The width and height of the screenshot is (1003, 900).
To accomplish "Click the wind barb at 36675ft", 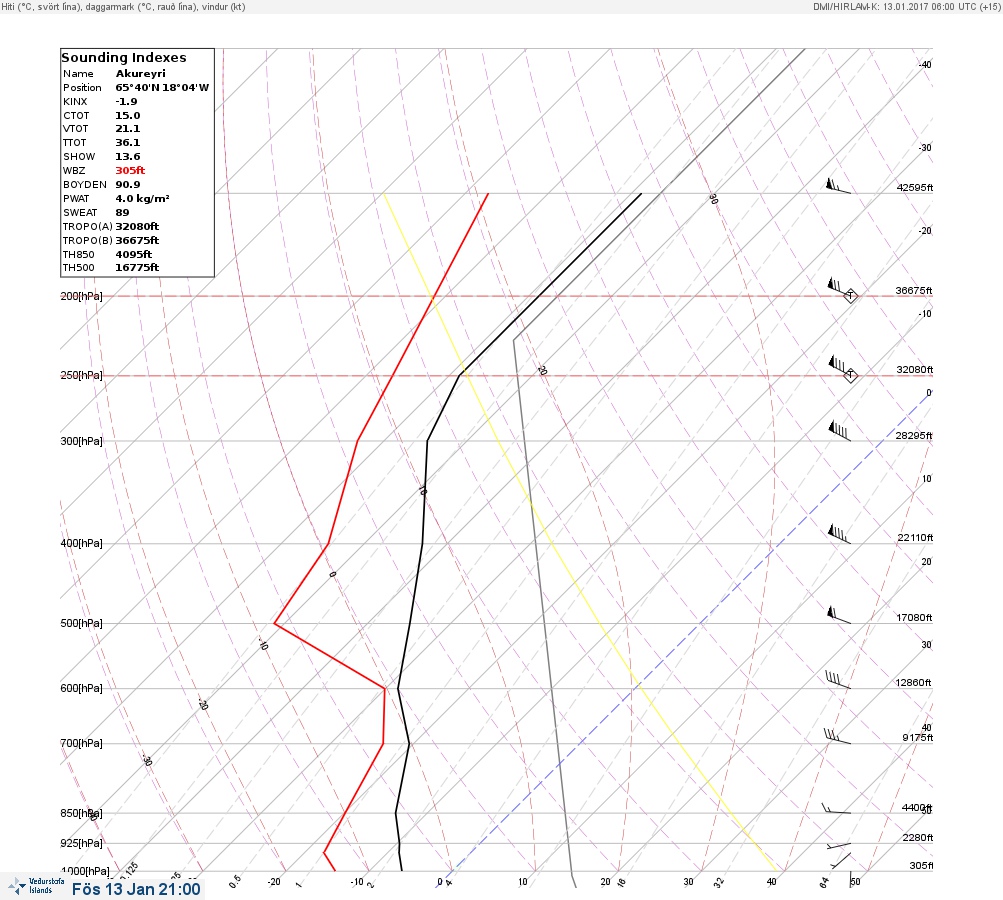I will 839,287.
